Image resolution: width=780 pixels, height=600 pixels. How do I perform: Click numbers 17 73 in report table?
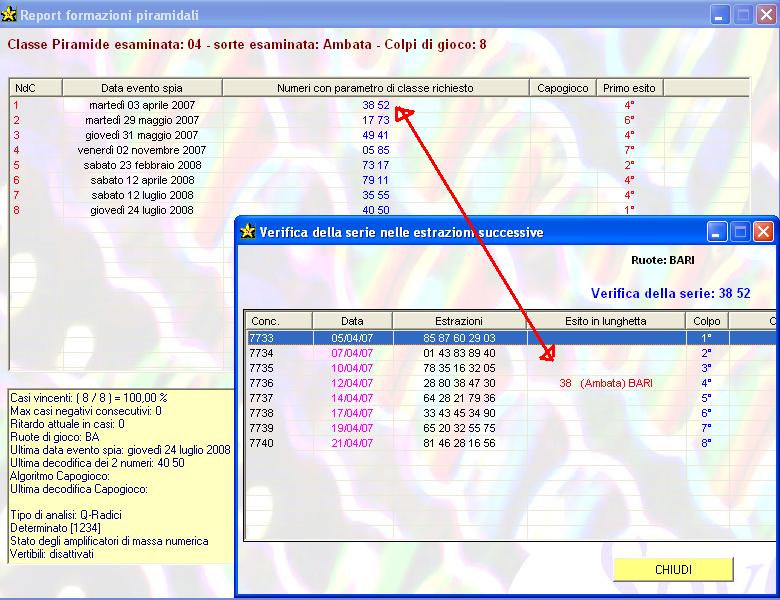376,120
